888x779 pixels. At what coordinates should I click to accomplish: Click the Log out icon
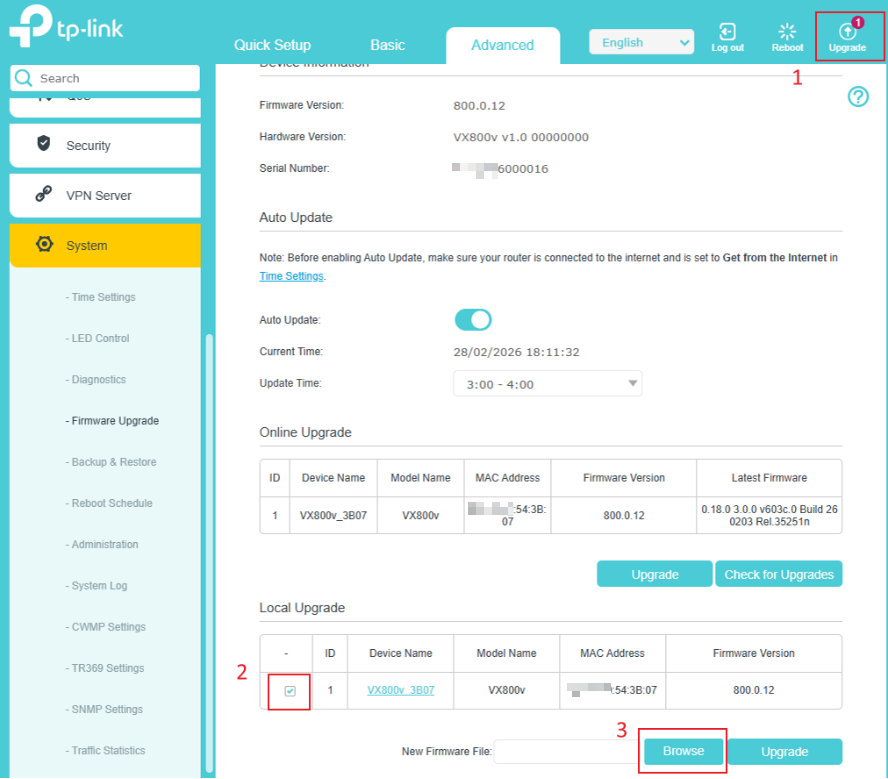[x=727, y=32]
